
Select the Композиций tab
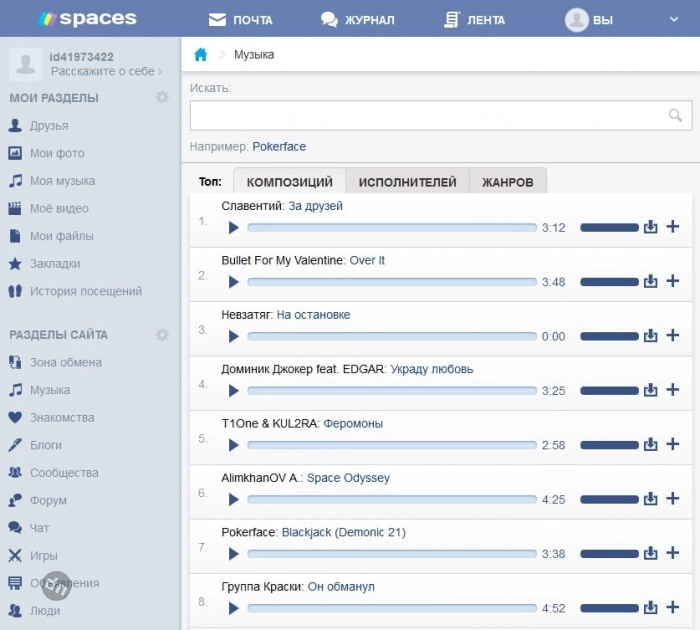[289, 182]
